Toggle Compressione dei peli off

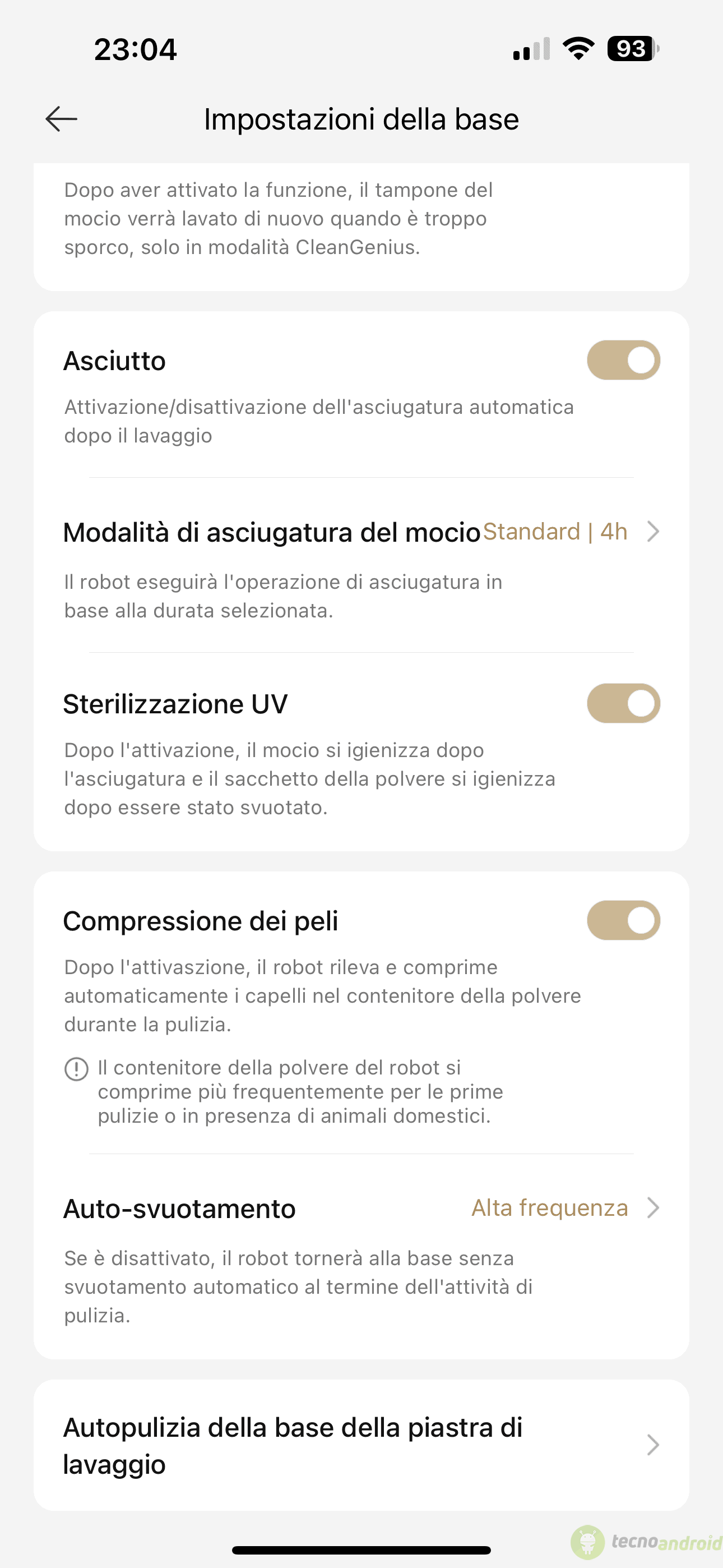[x=623, y=920]
